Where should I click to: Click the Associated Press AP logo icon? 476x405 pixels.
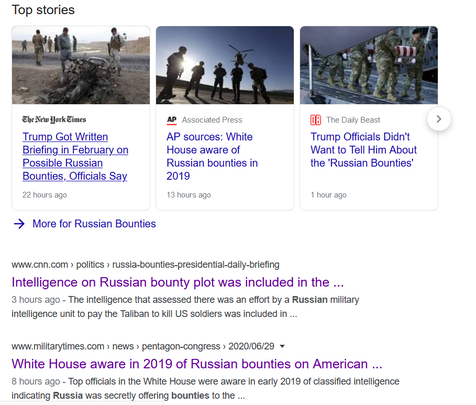[x=172, y=120]
